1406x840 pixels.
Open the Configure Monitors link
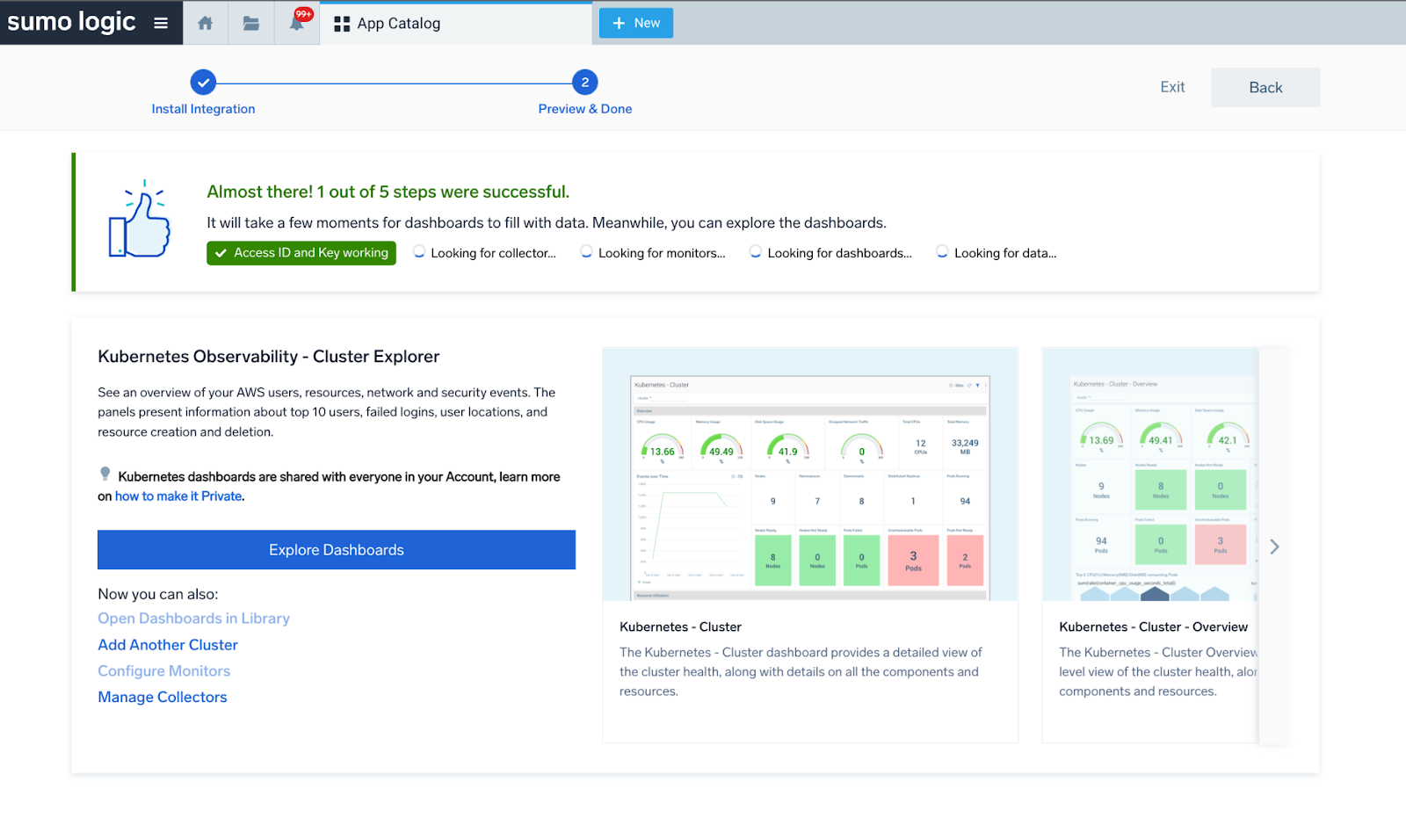pyautogui.click(x=164, y=671)
